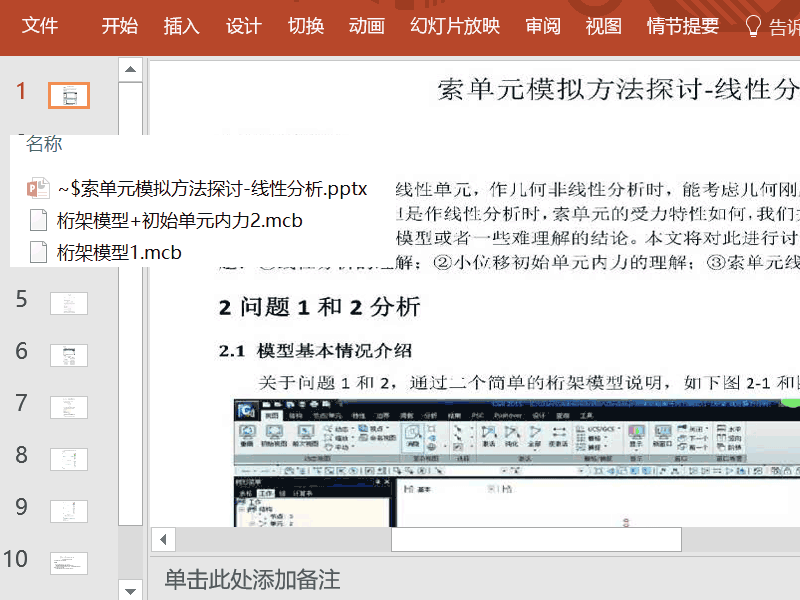The image size is (800, 600).
Task: Open the 幻灯片放映 tab
Action: (x=455, y=26)
